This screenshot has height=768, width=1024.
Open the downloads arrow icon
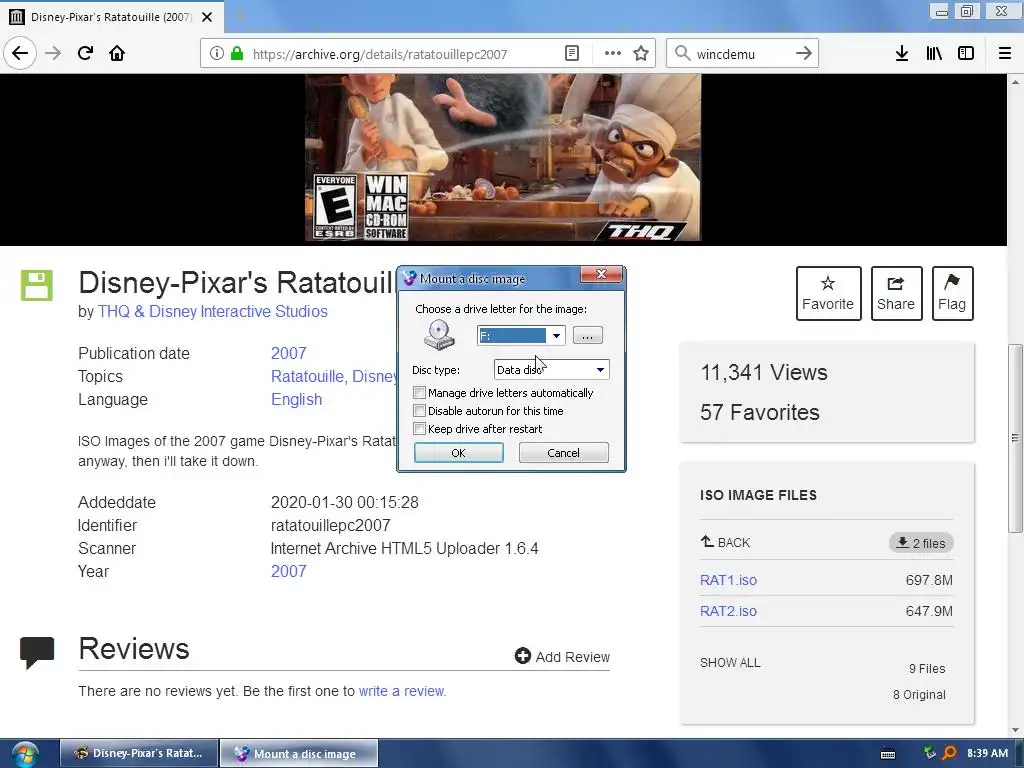point(902,54)
